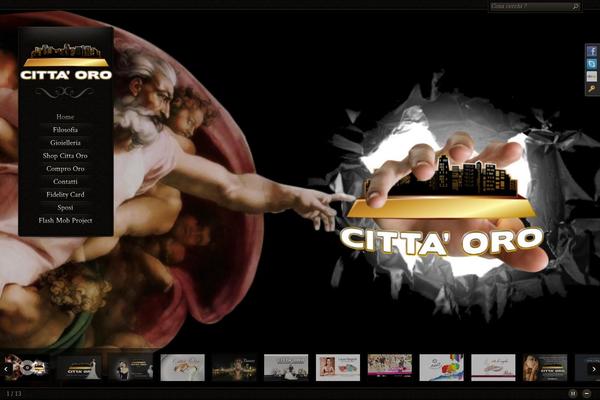Click the white badge icon below Skype
This screenshot has width=600, height=400.
[592, 77]
